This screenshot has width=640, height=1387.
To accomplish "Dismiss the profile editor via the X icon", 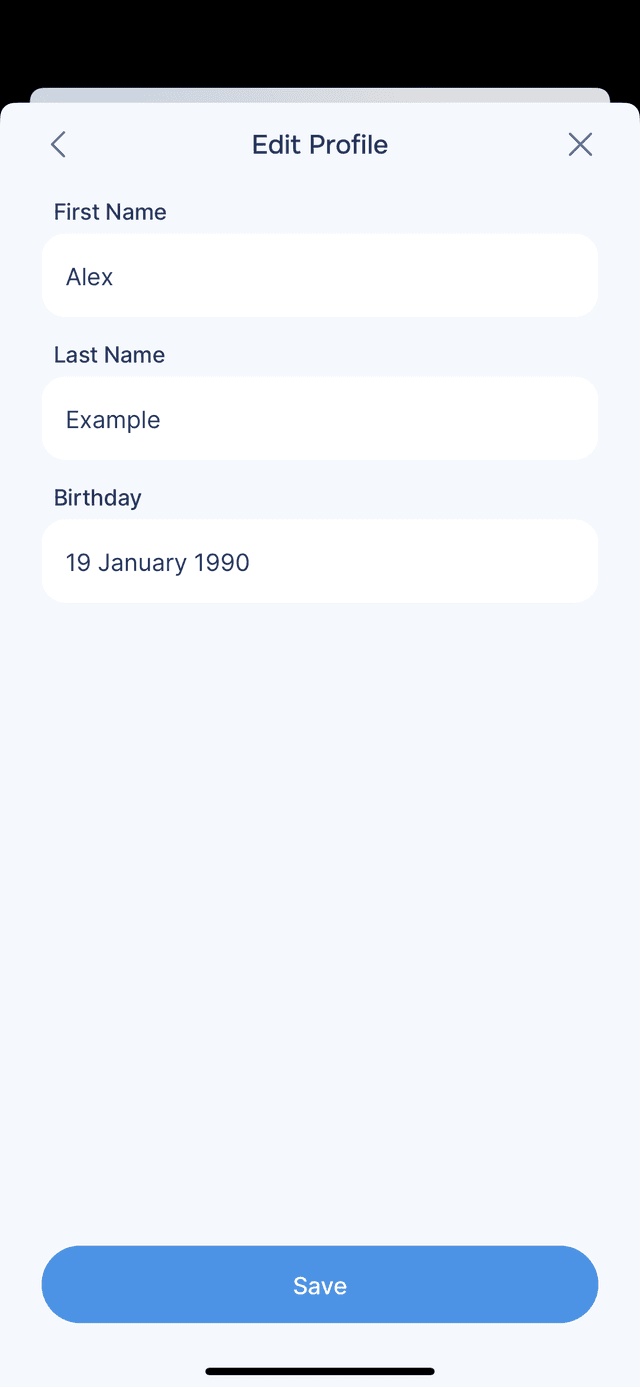I will (x=580, y=144).
